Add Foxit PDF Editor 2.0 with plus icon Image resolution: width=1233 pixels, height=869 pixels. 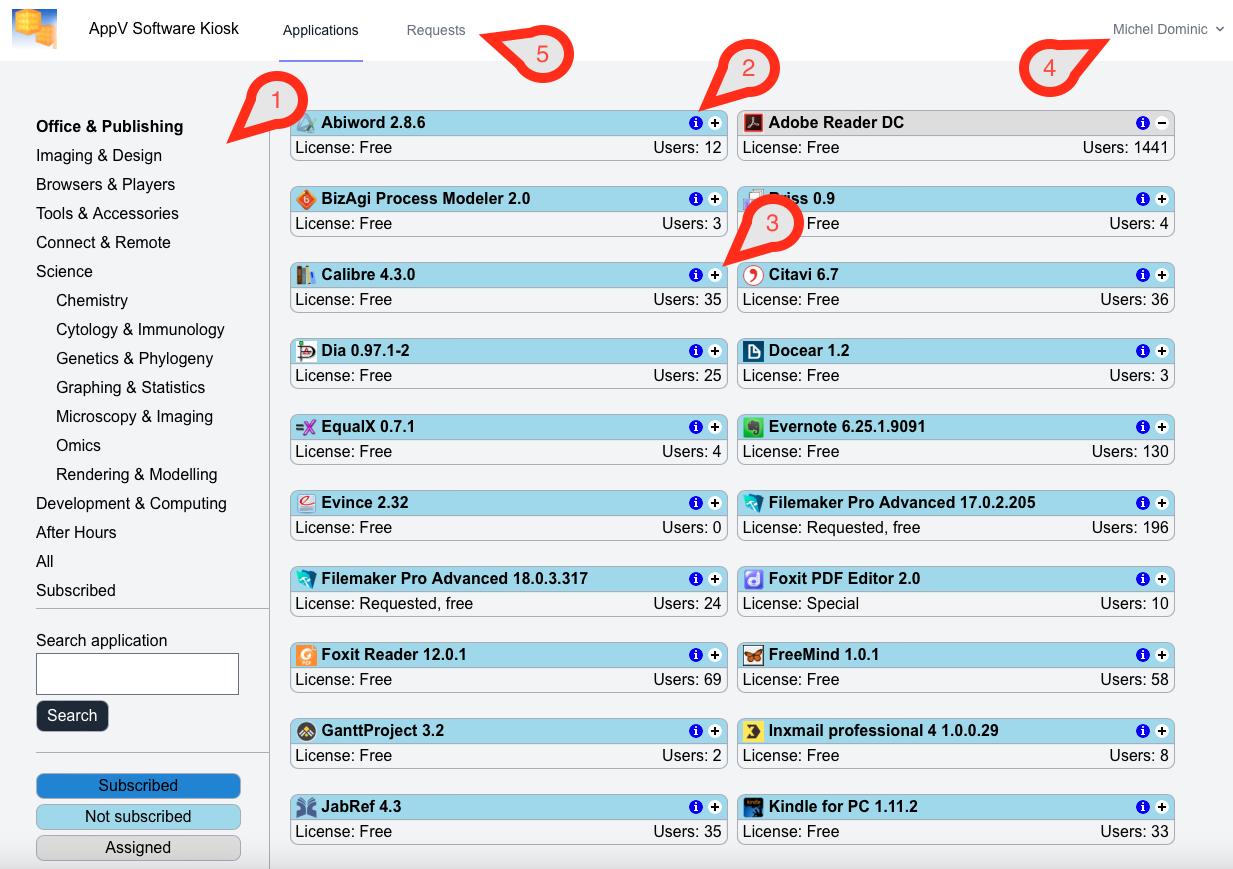[1162, 579]
